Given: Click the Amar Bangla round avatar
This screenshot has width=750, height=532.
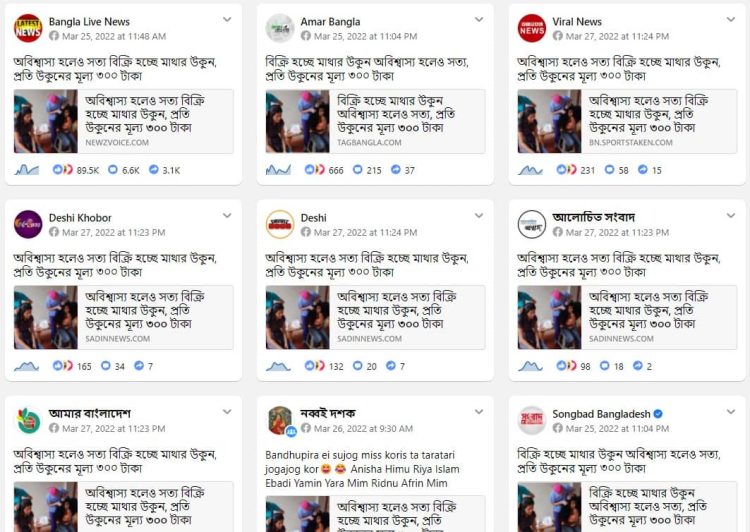Looking at the screenshot, I should coord(280,28).
